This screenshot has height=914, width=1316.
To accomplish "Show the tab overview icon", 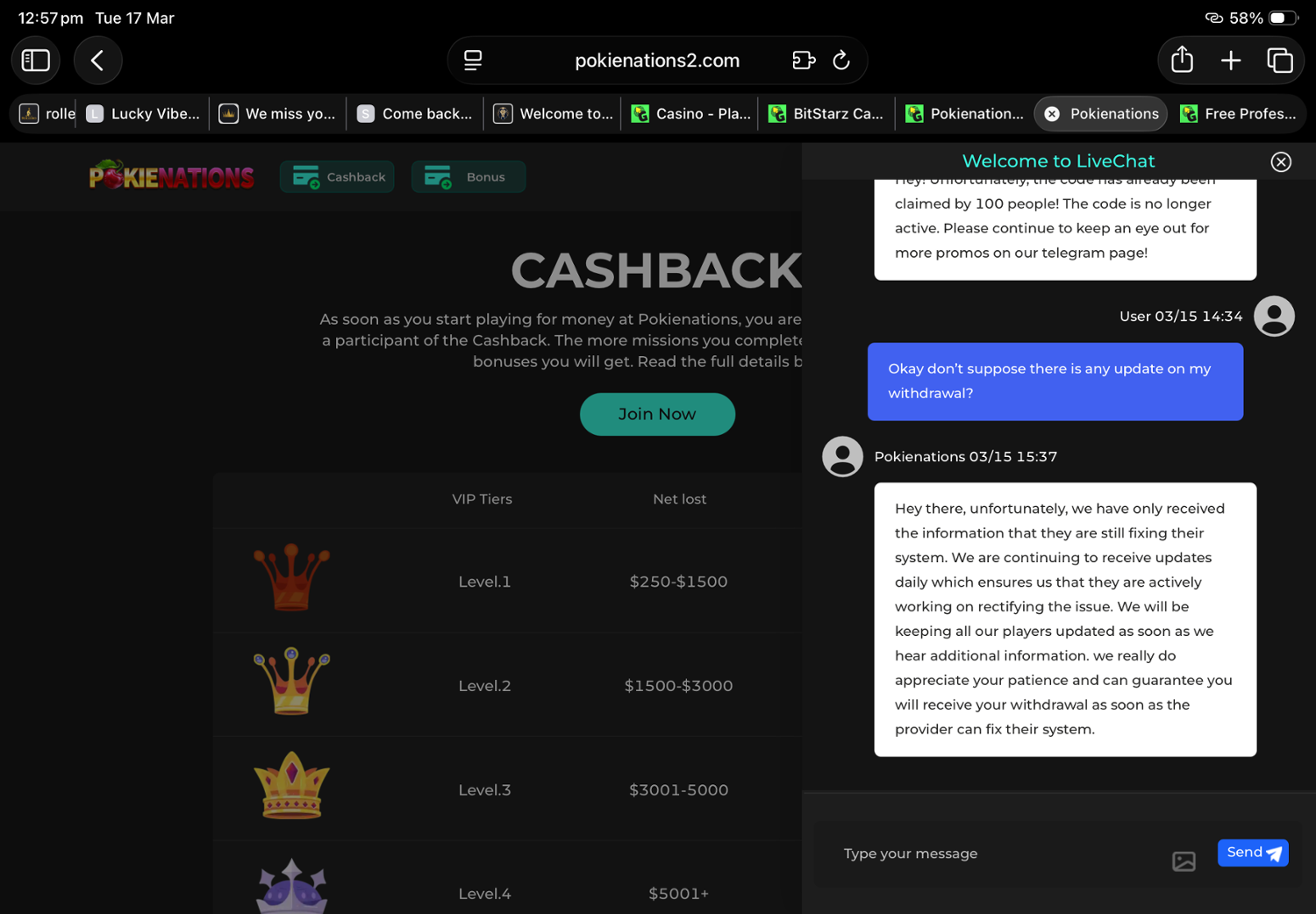I will point(1279,61).
